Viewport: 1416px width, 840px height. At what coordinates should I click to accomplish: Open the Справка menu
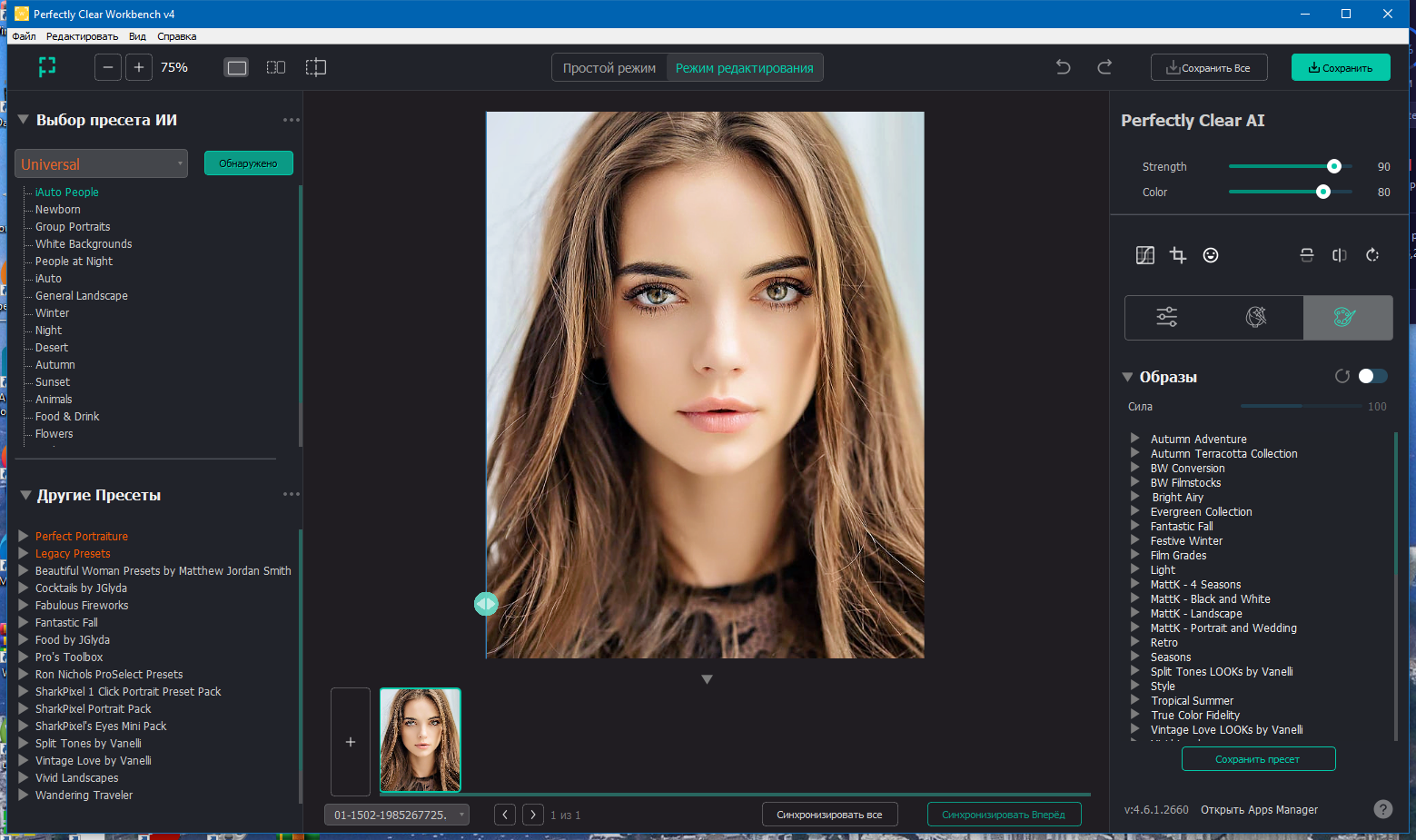click(176, 36)
